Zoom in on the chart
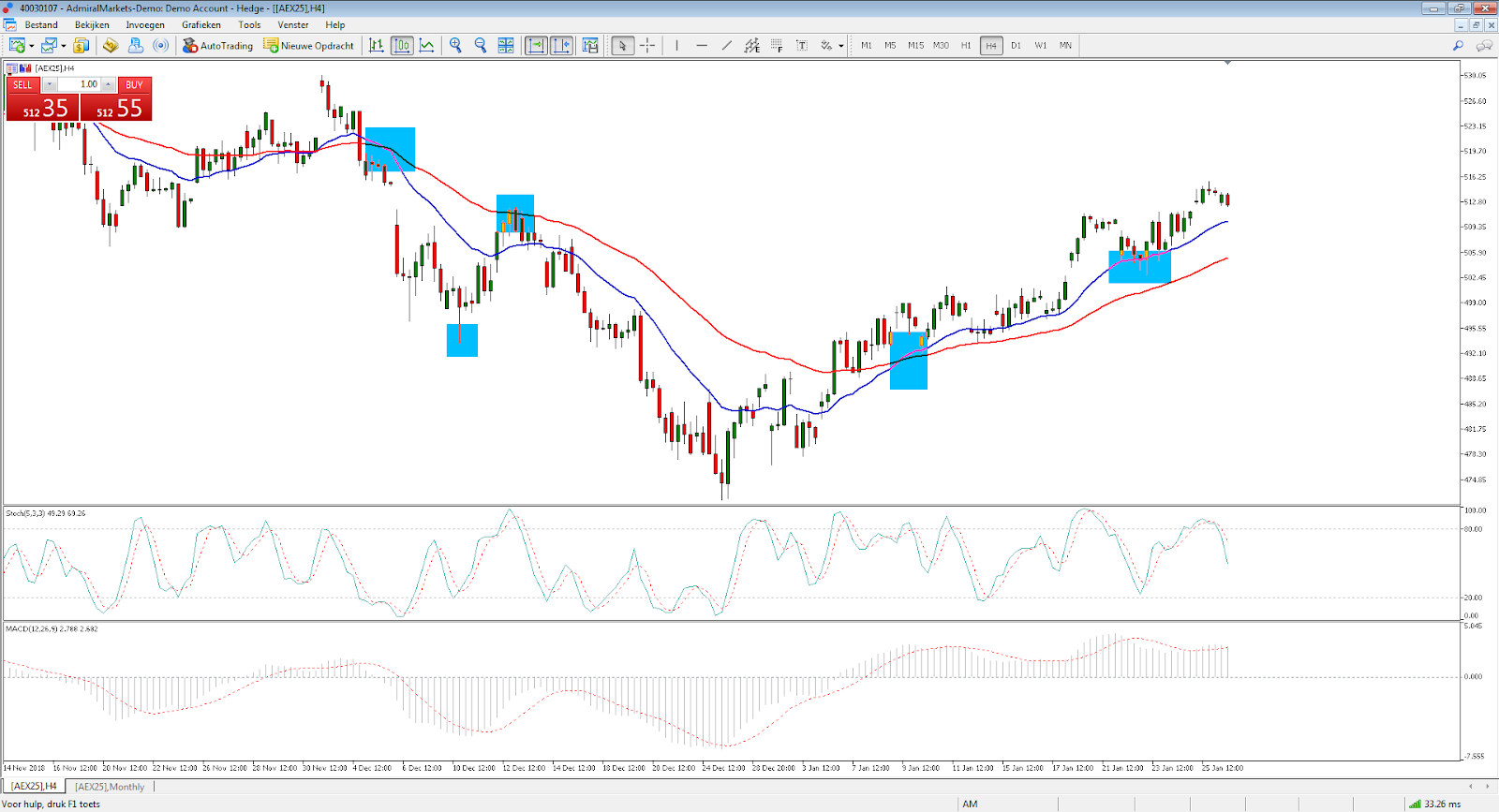This screenshot has height=812, width=1499. point(455,45)
